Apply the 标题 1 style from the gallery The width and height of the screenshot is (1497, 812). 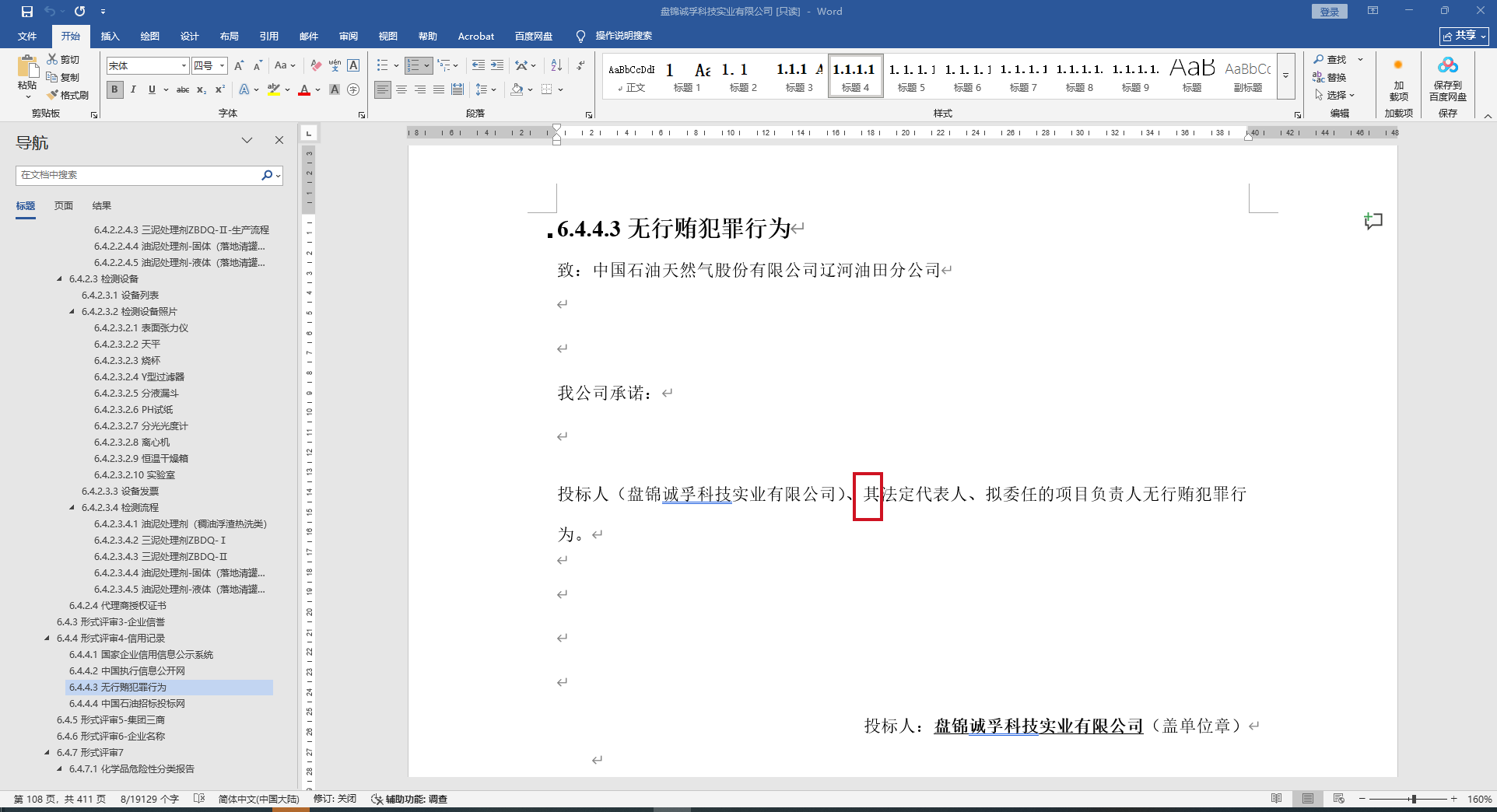pyautogui.click(x=687, y=76)
